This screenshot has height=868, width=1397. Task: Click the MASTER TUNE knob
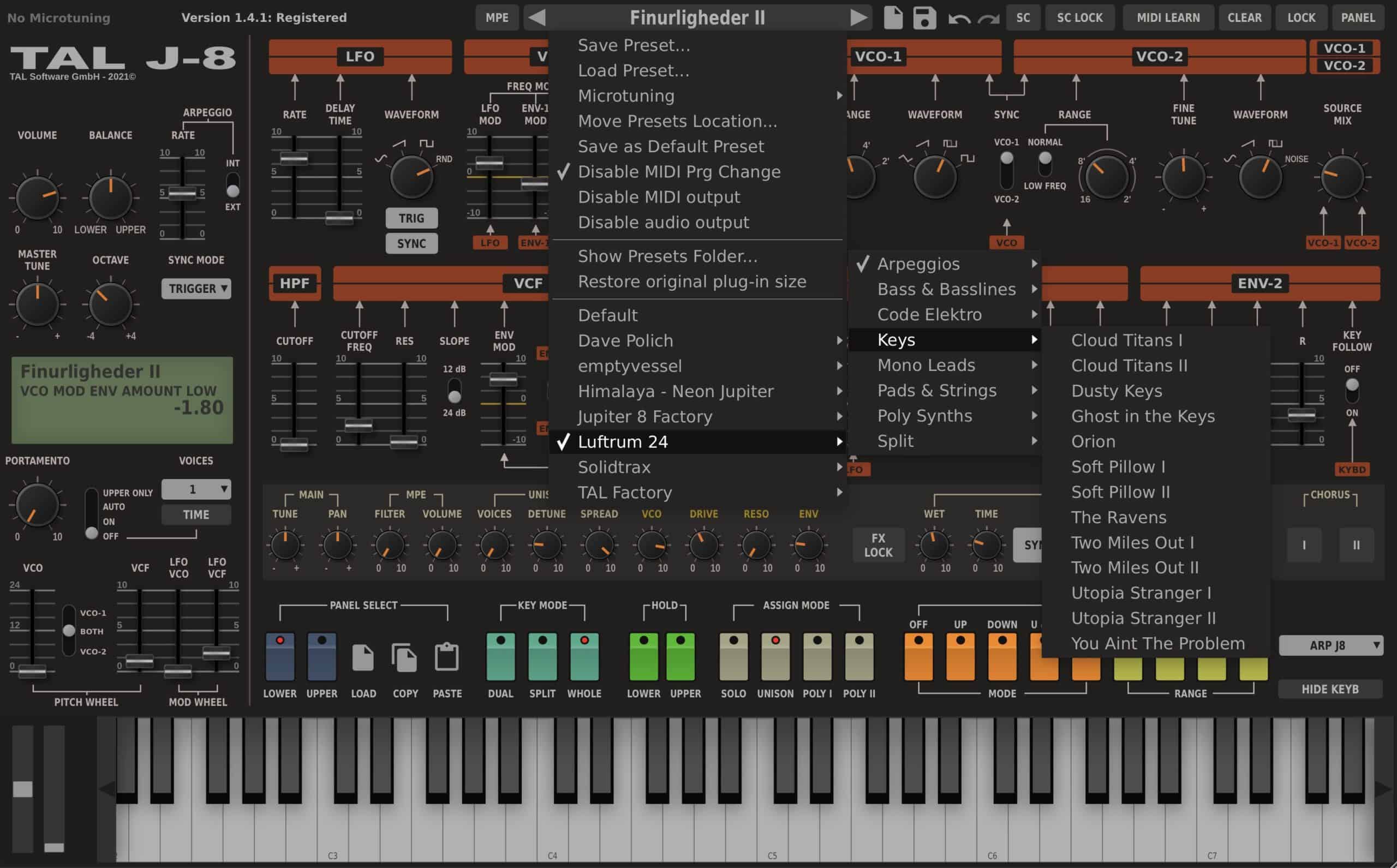(x=37, y=304)
